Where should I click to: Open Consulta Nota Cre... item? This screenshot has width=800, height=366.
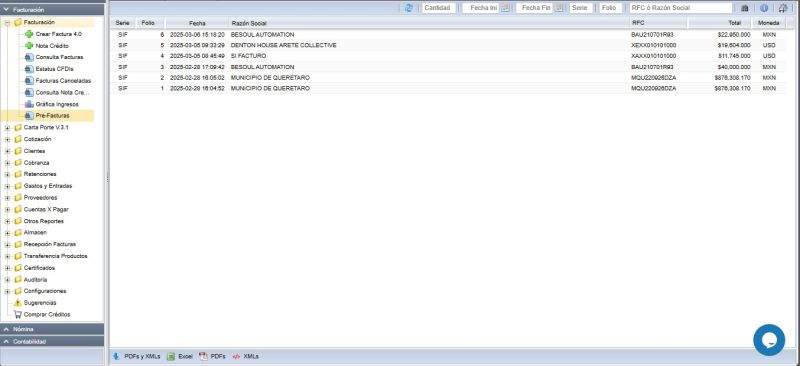pyautogui.click(x=57, y=92)
